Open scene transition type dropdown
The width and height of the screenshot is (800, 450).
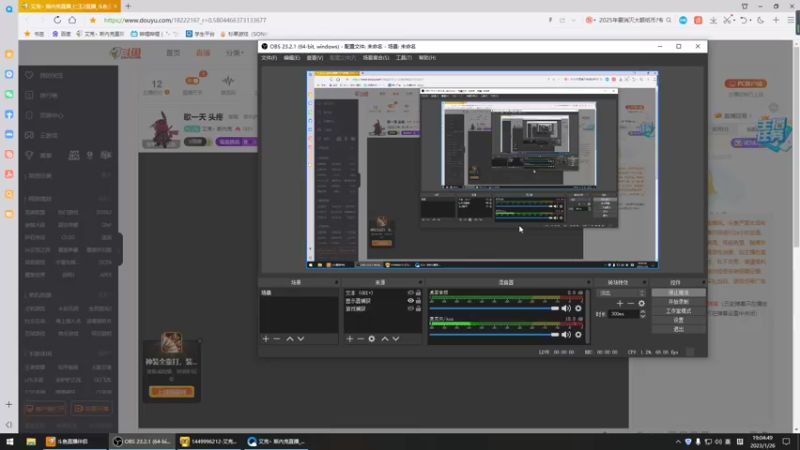coord(621,293)
